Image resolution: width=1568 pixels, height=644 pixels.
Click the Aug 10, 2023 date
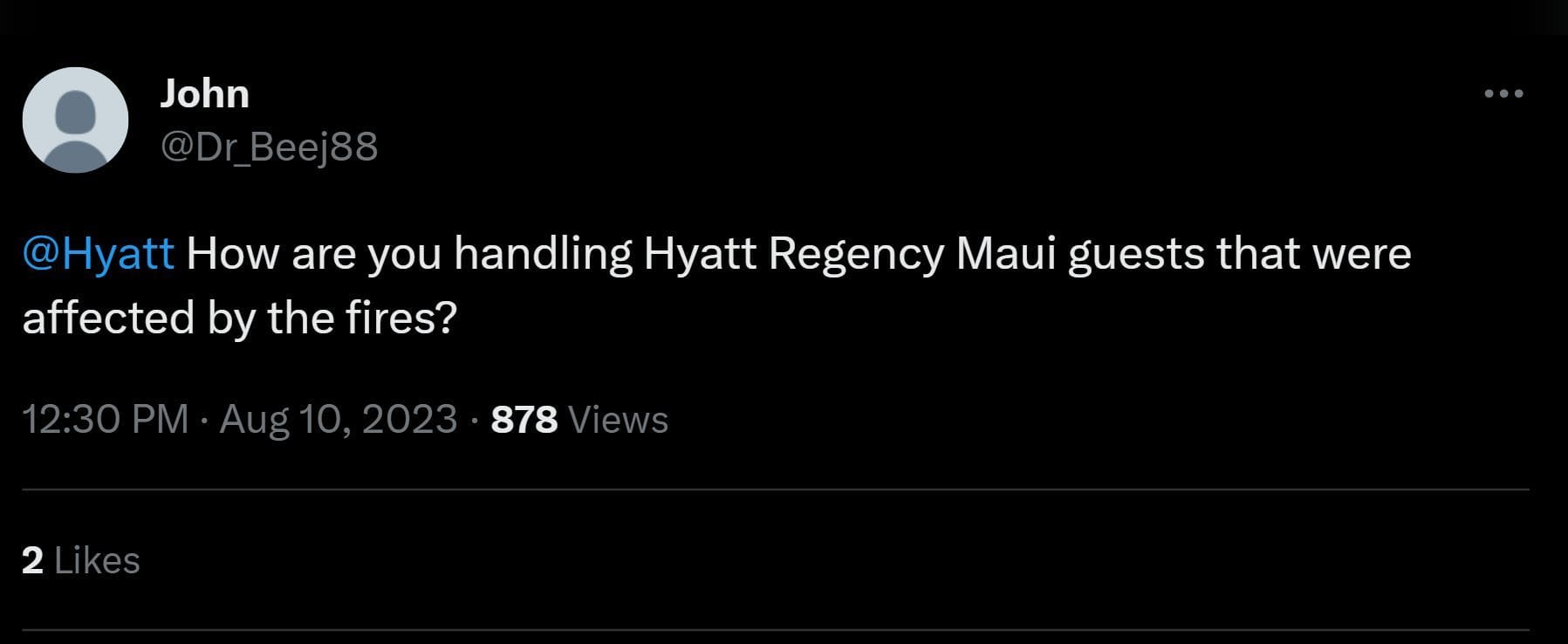pyautogui.click(x=339, y=420)
